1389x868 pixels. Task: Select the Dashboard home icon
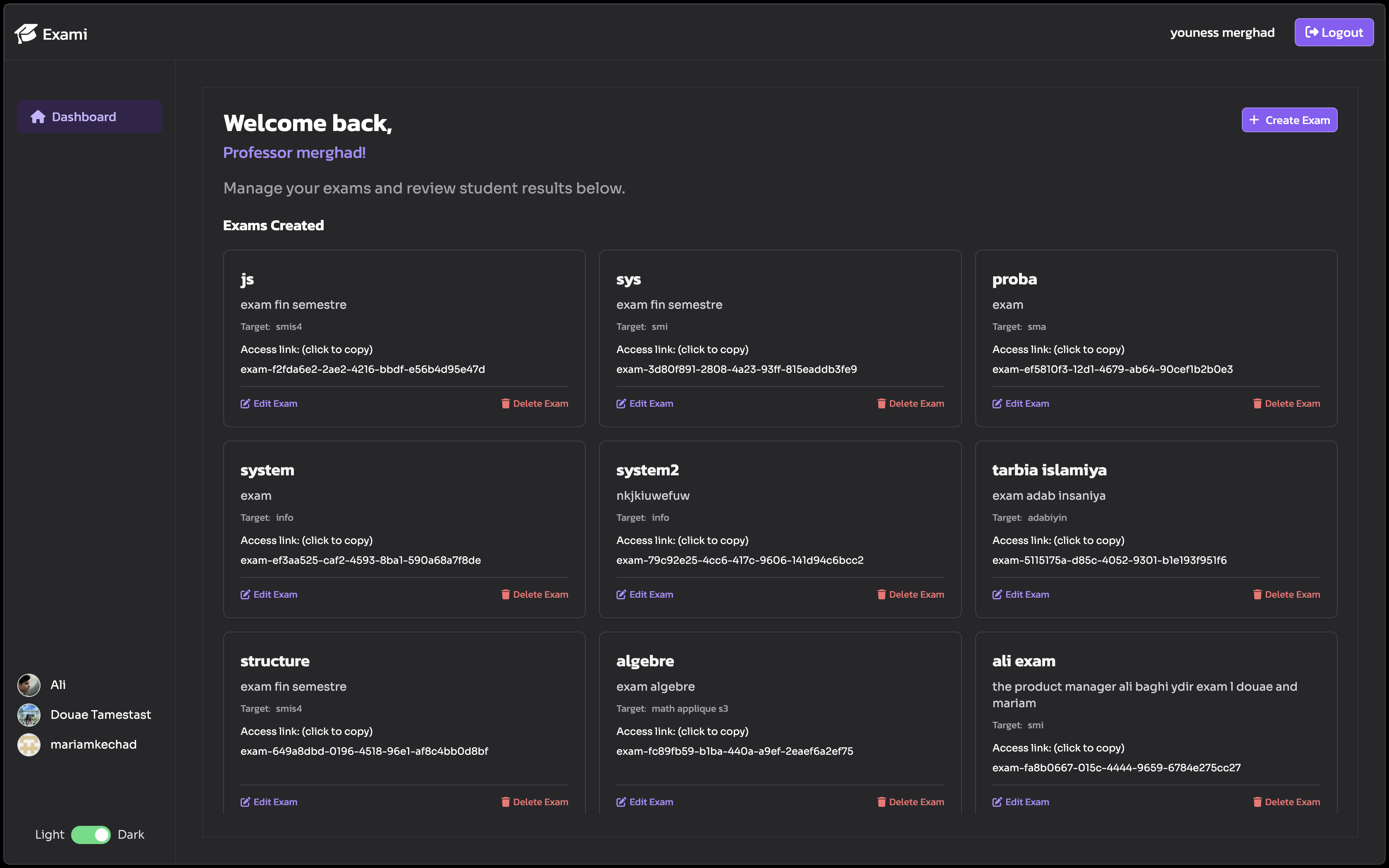[x=38, y=117]
